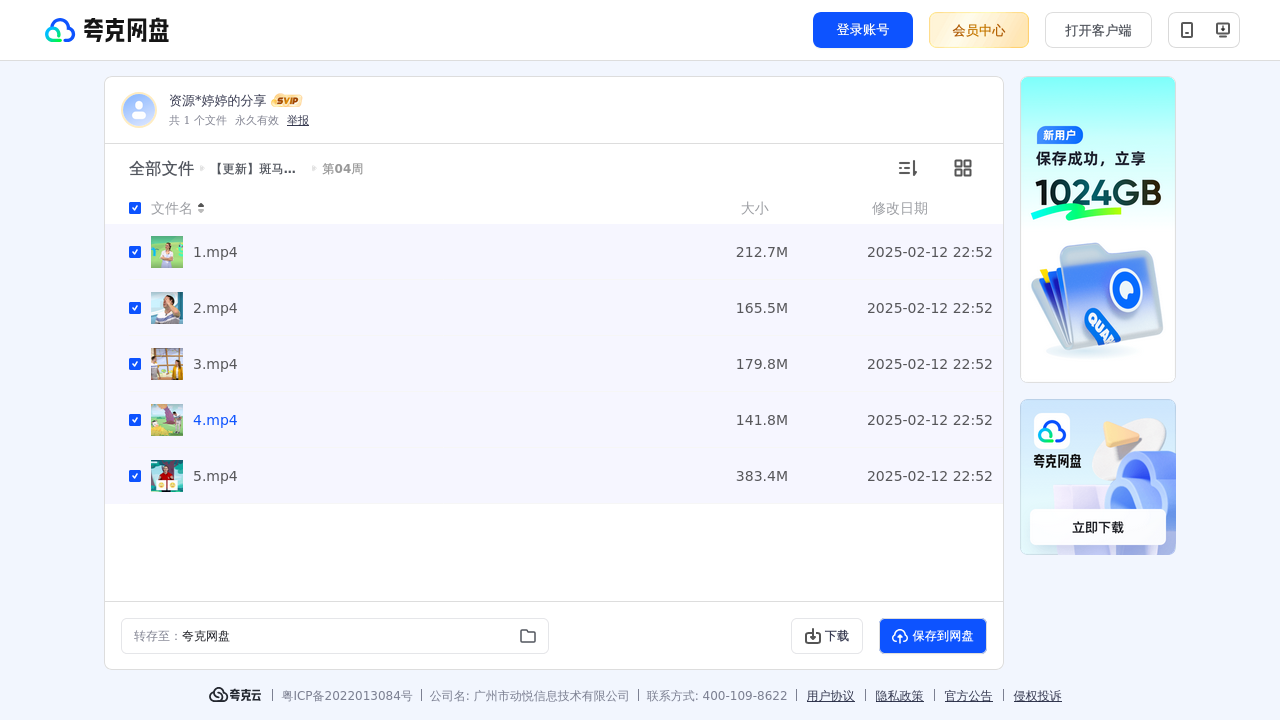The height and width of the screenshot is (720, 1280).
Task: Click the desktop download icon in the header
Action: coord(1222,30)
